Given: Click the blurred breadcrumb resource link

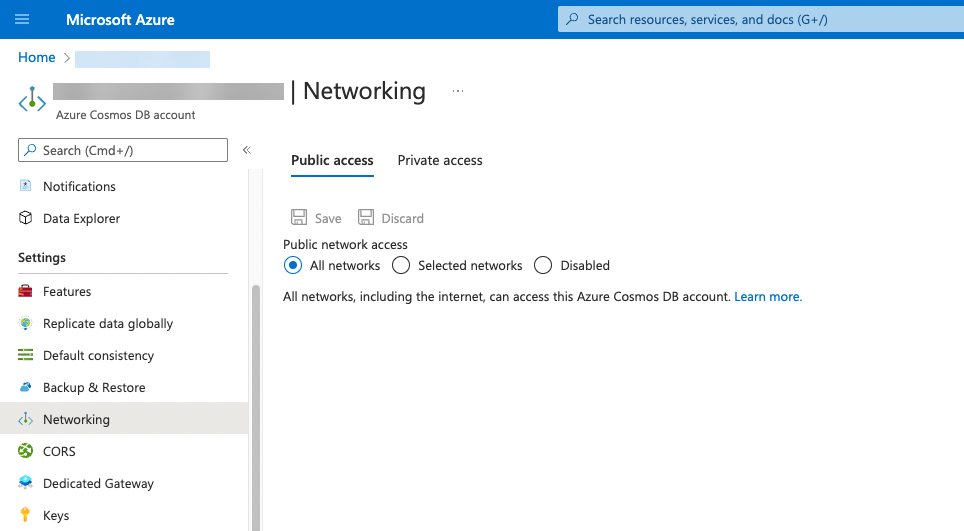Looking at the screenshot, I should pos(142,59).
